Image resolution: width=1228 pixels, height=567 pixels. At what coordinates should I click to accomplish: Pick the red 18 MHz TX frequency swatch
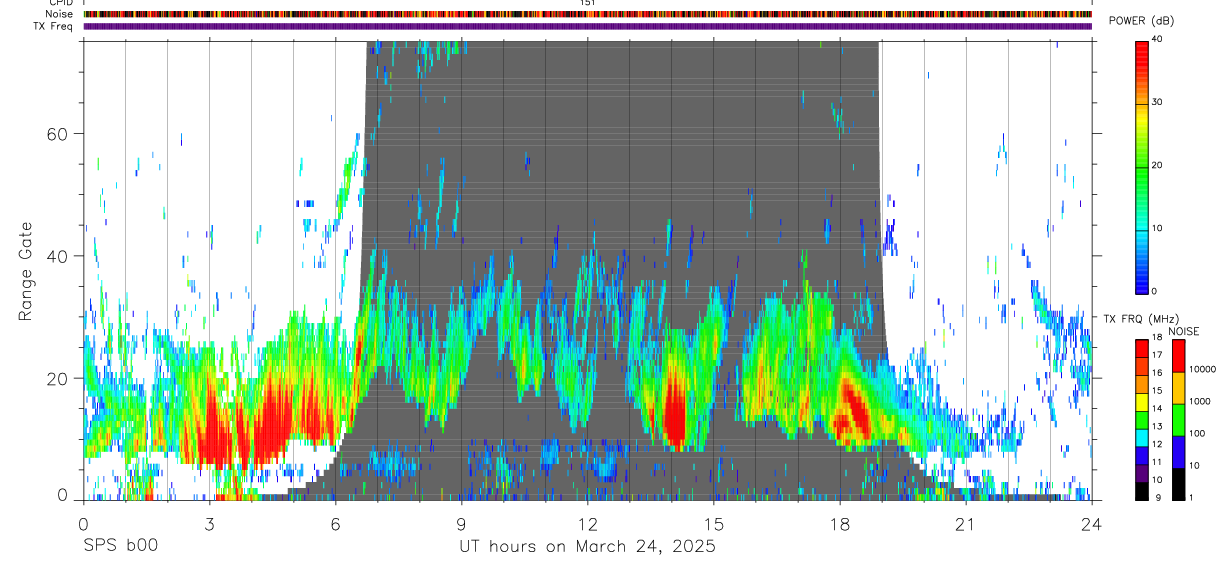click(1142, 345)
